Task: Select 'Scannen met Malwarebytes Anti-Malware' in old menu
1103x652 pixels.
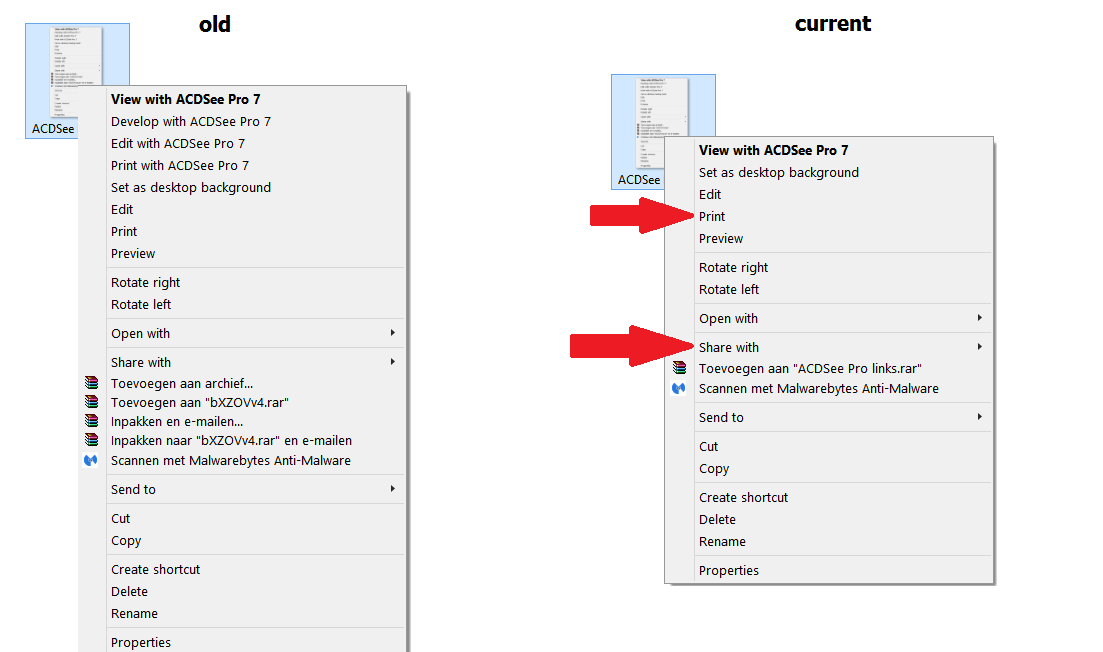Action: [231, 461]
